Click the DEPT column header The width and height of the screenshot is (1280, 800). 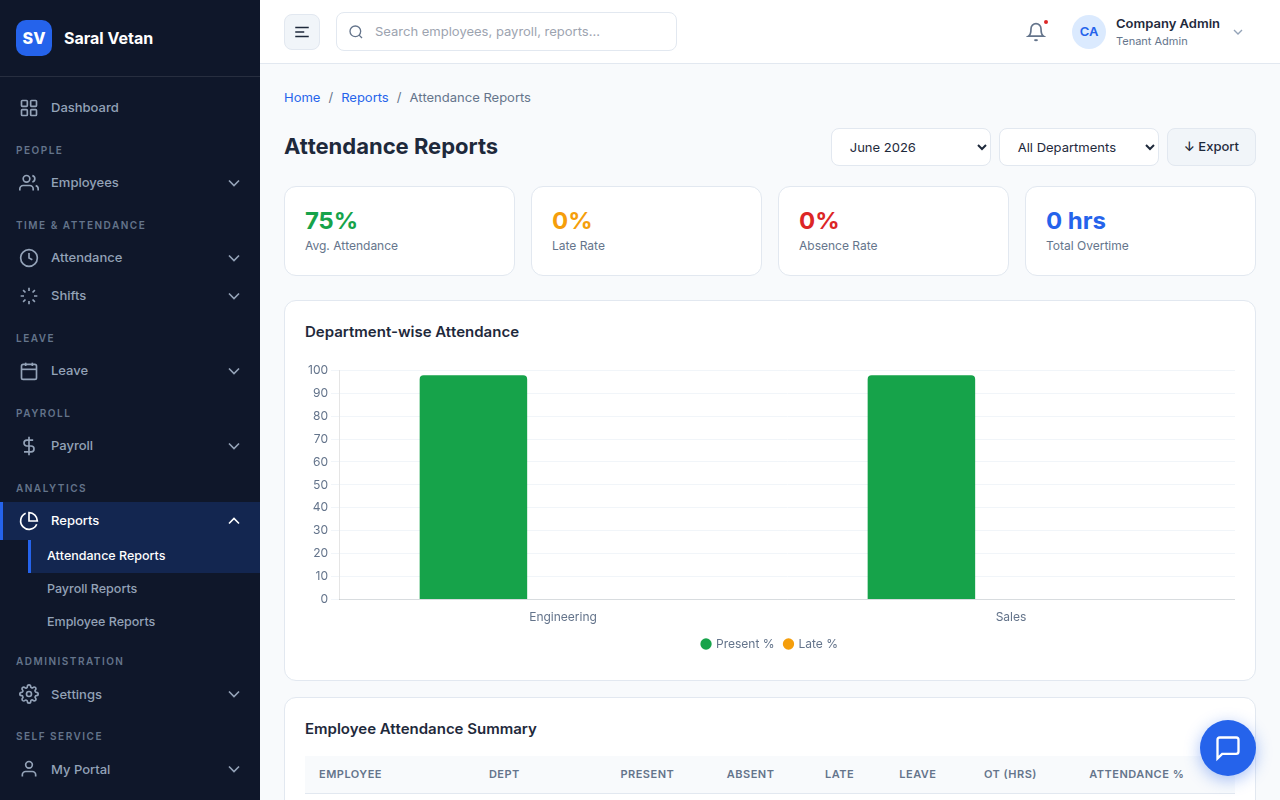pos(504,775)
